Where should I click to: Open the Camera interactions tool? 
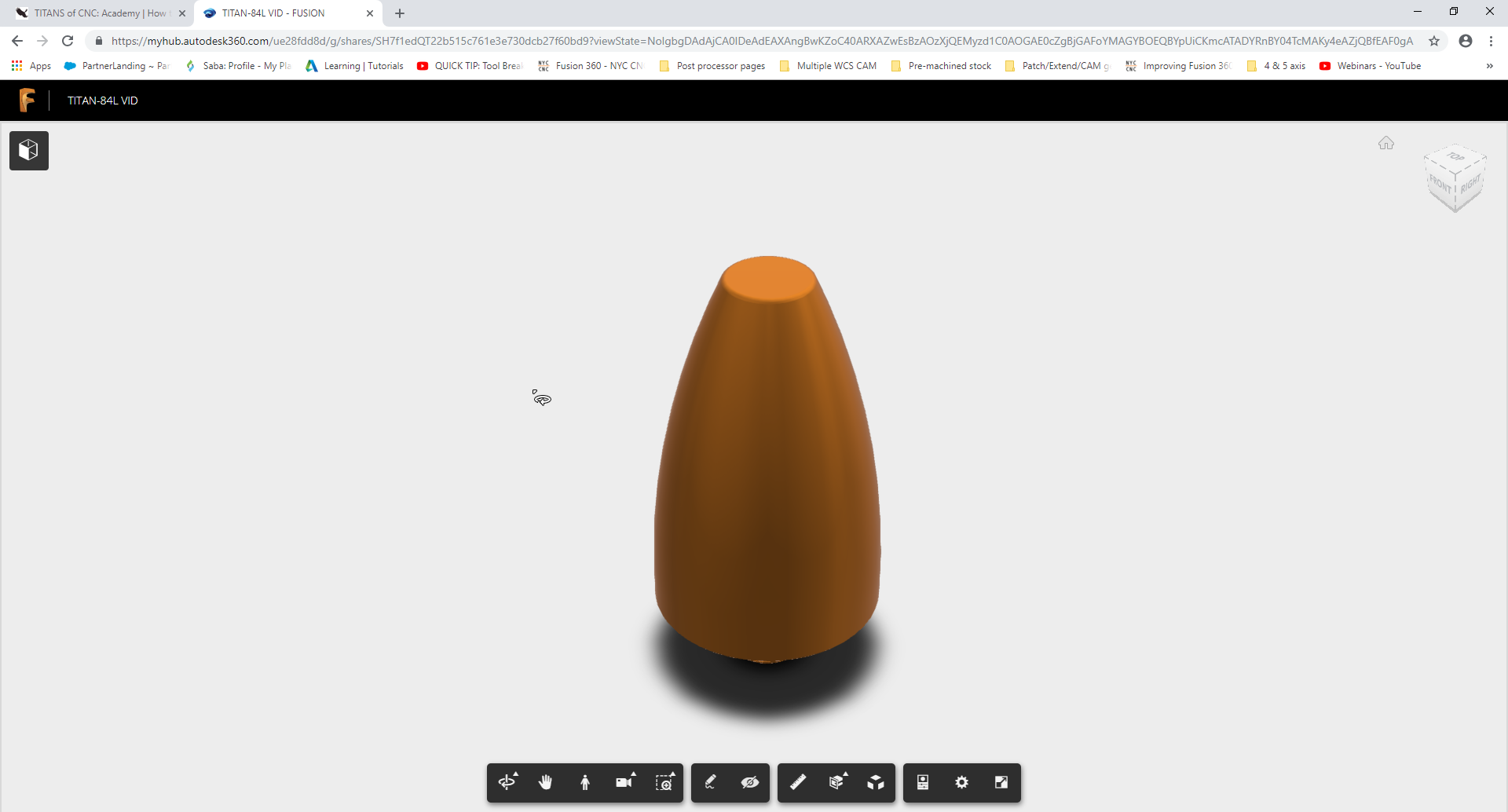click(x=624, y=782)
